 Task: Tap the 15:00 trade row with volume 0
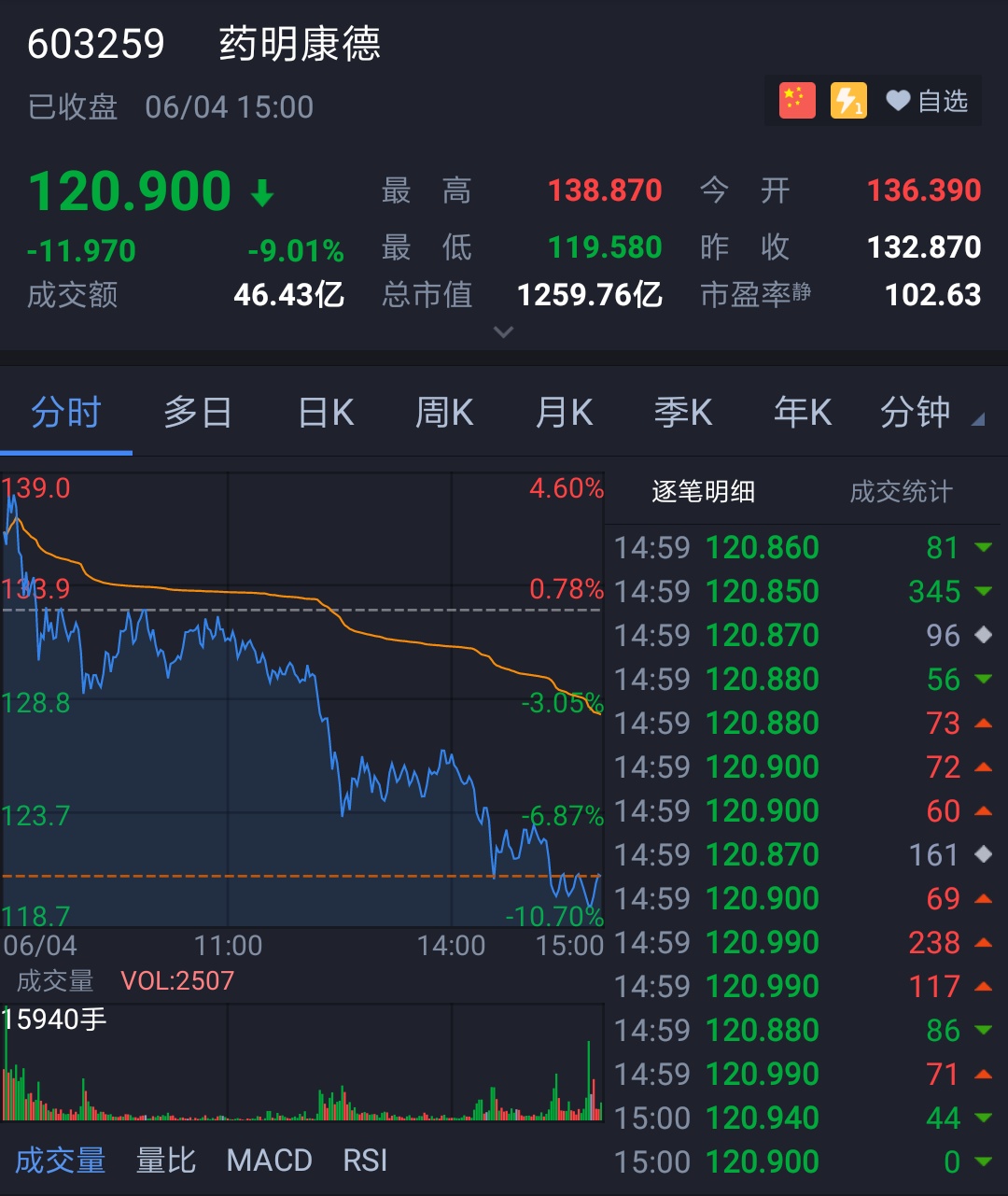[x=806, y=1161]
